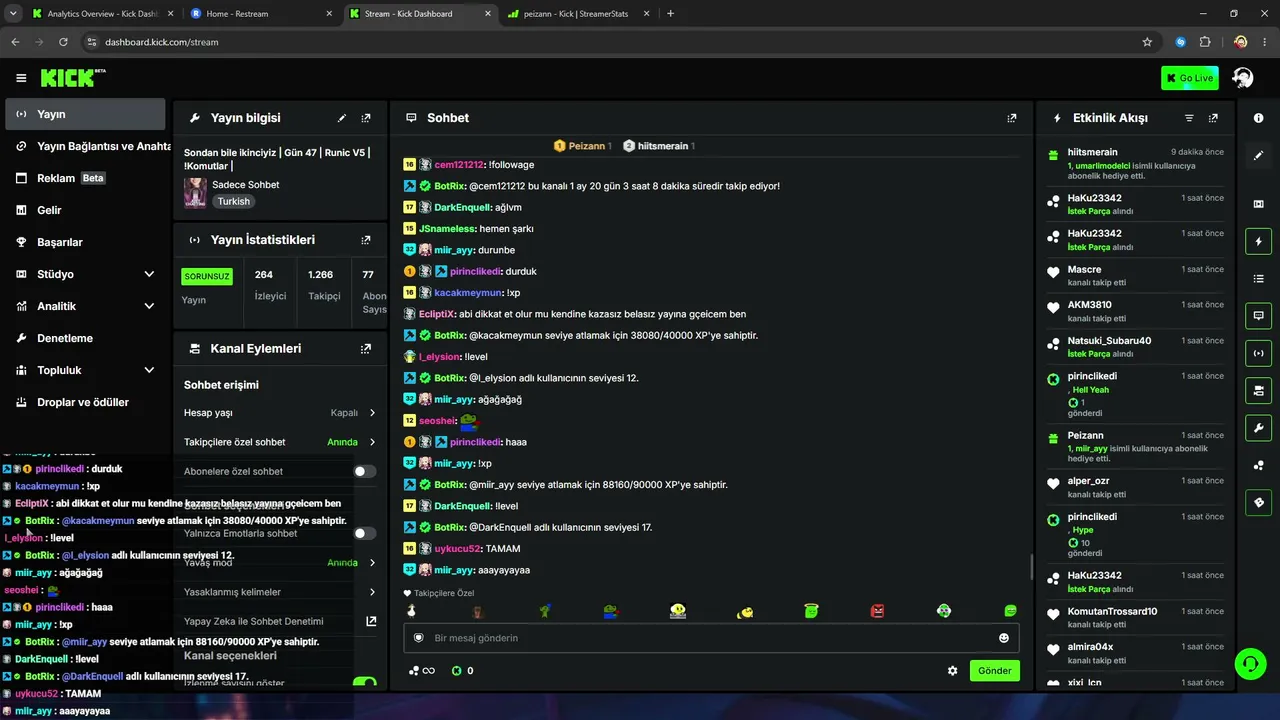Click the chat scrollbar thumb

point(1031,566)
